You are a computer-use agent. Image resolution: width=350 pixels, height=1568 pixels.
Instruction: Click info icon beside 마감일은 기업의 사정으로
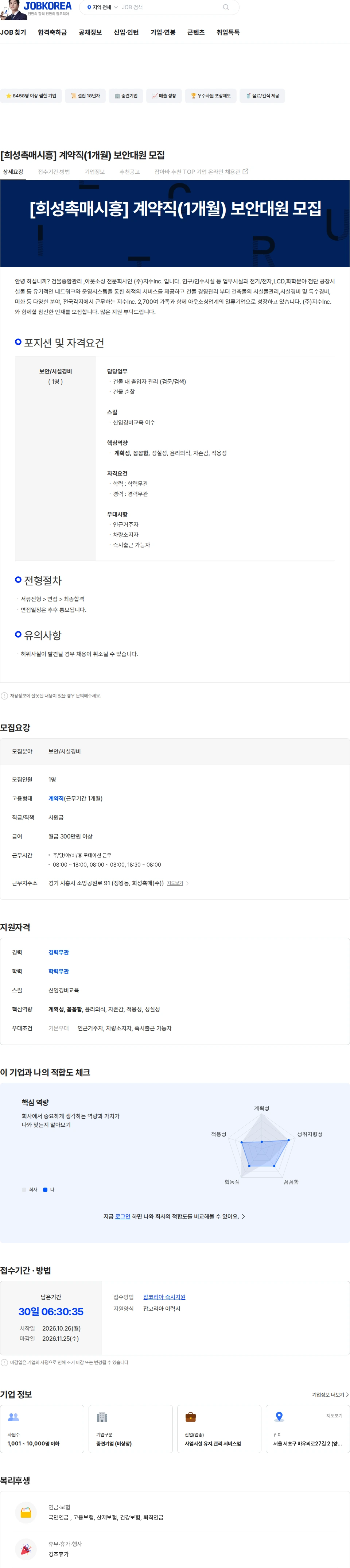(4, 1362)
